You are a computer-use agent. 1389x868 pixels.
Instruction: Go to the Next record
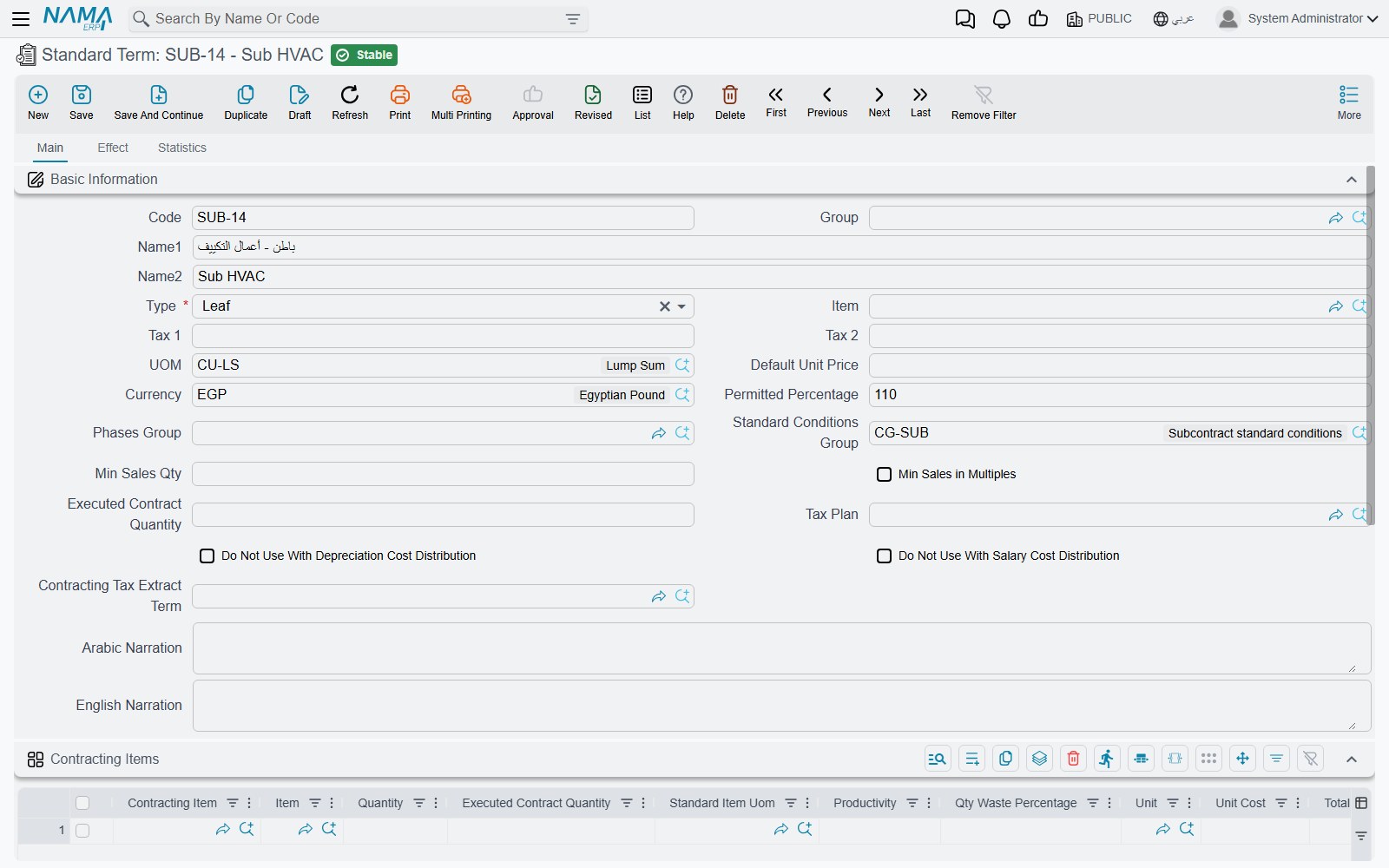click(x=879, y=102)
